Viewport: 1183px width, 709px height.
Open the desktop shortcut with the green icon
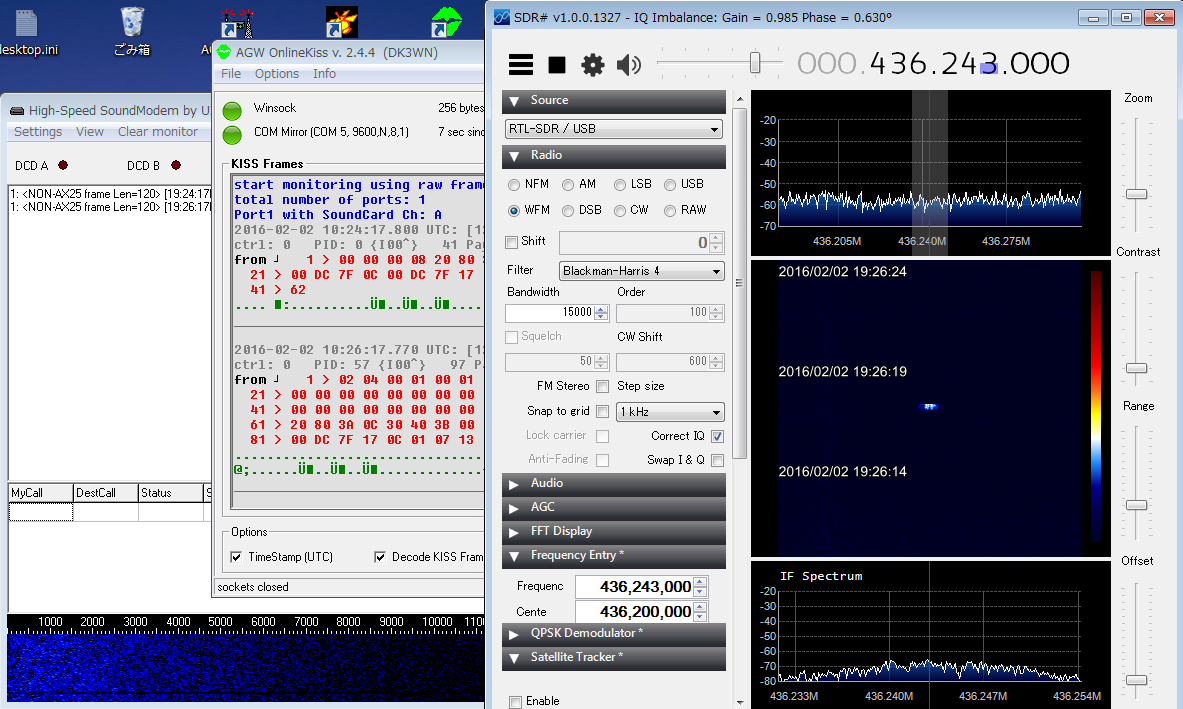(x=446, y=23)
